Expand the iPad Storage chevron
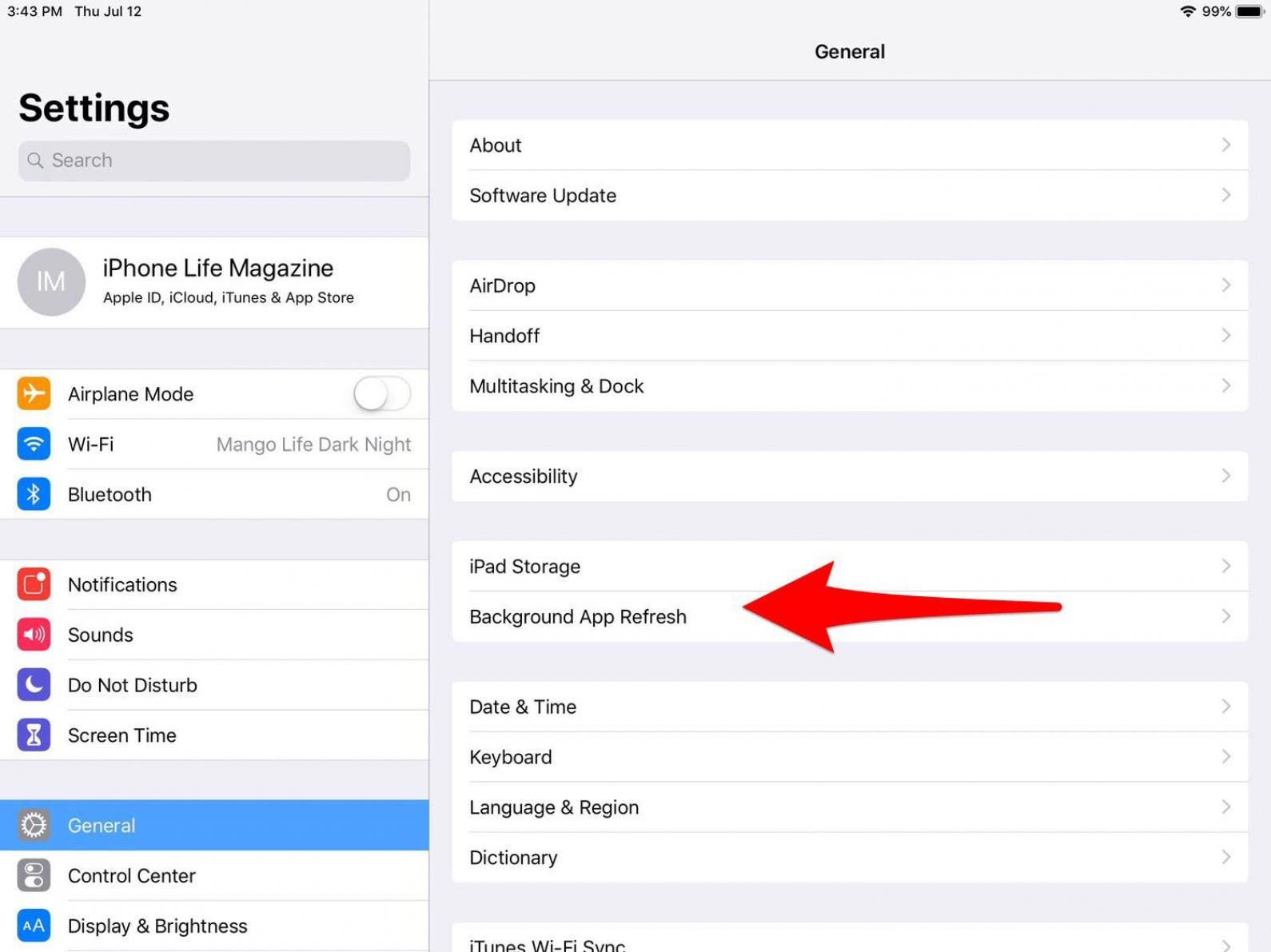Viewport: 1271px width, 952px height. (x=1225, y=566)
